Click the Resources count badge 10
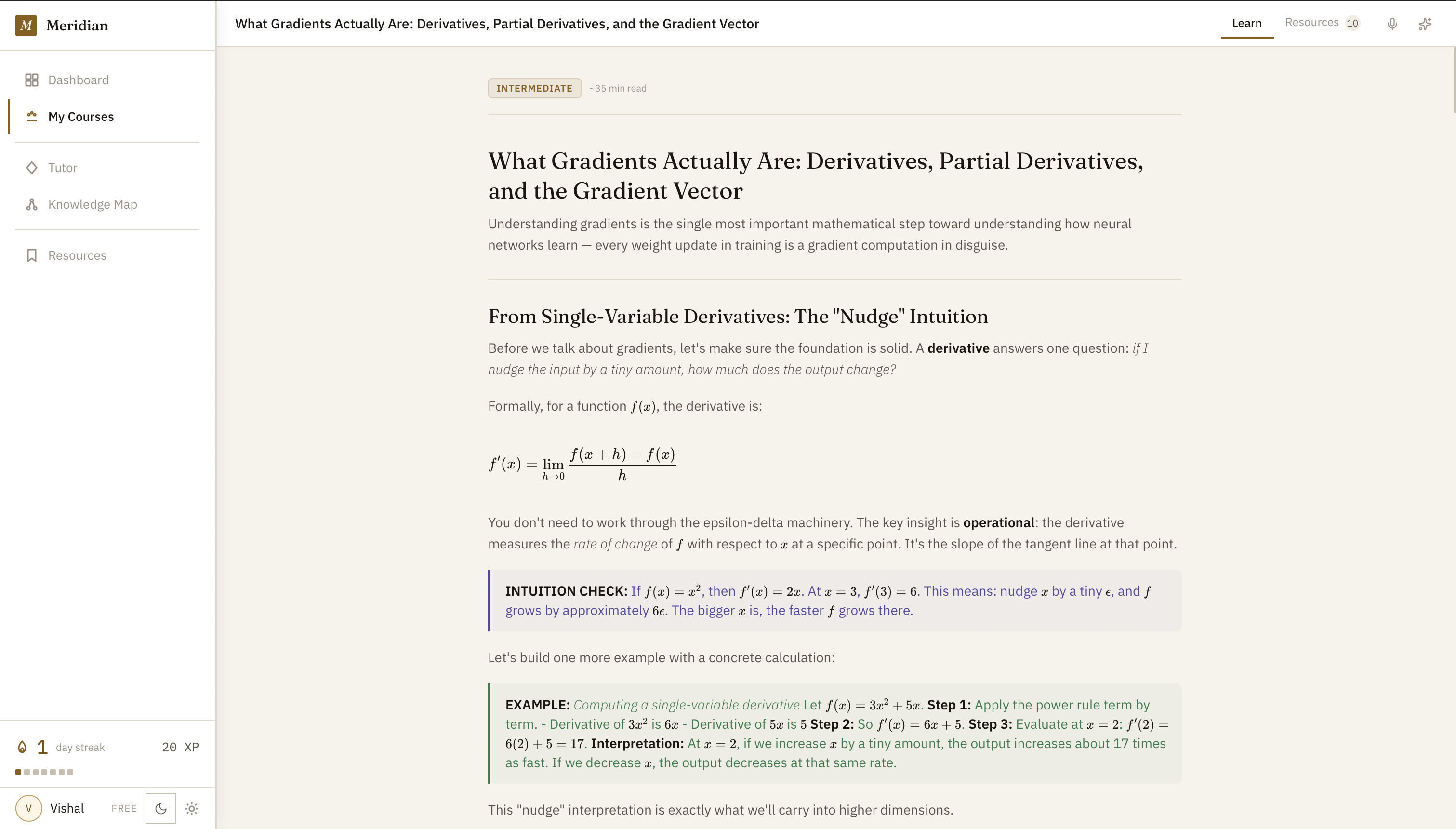This screenshot has width=1456, height=829. (x=1352, y=23)
